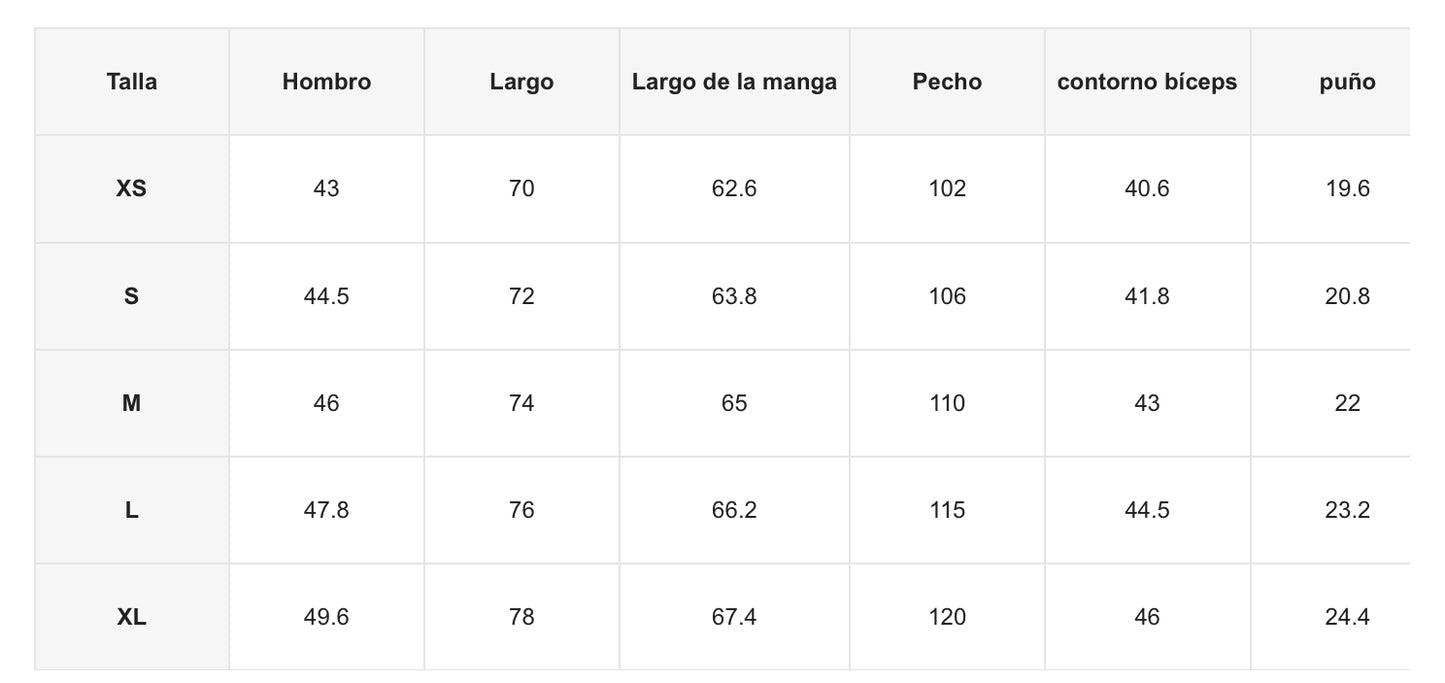
Task: Click the Talla column header
Action: click(x=131, y=82)
